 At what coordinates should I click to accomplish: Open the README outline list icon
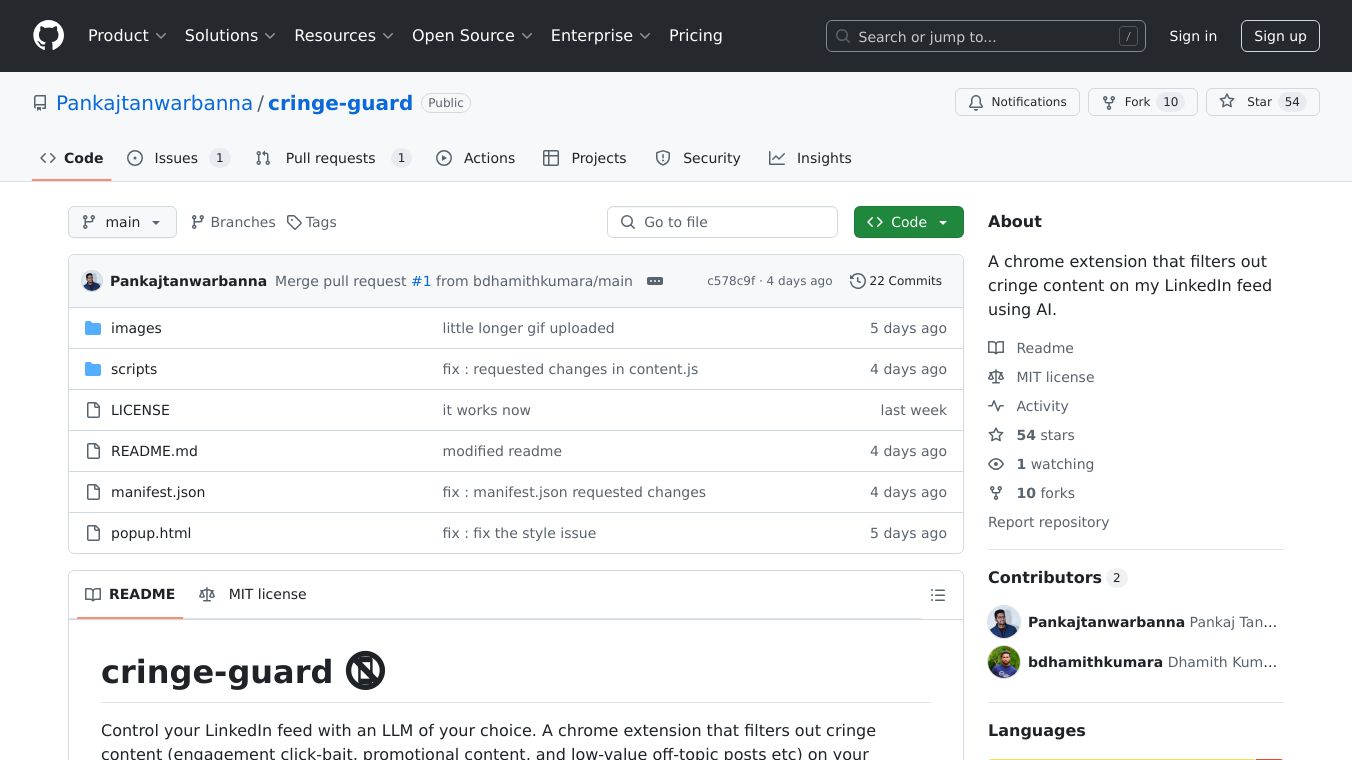tap(937, 595)
